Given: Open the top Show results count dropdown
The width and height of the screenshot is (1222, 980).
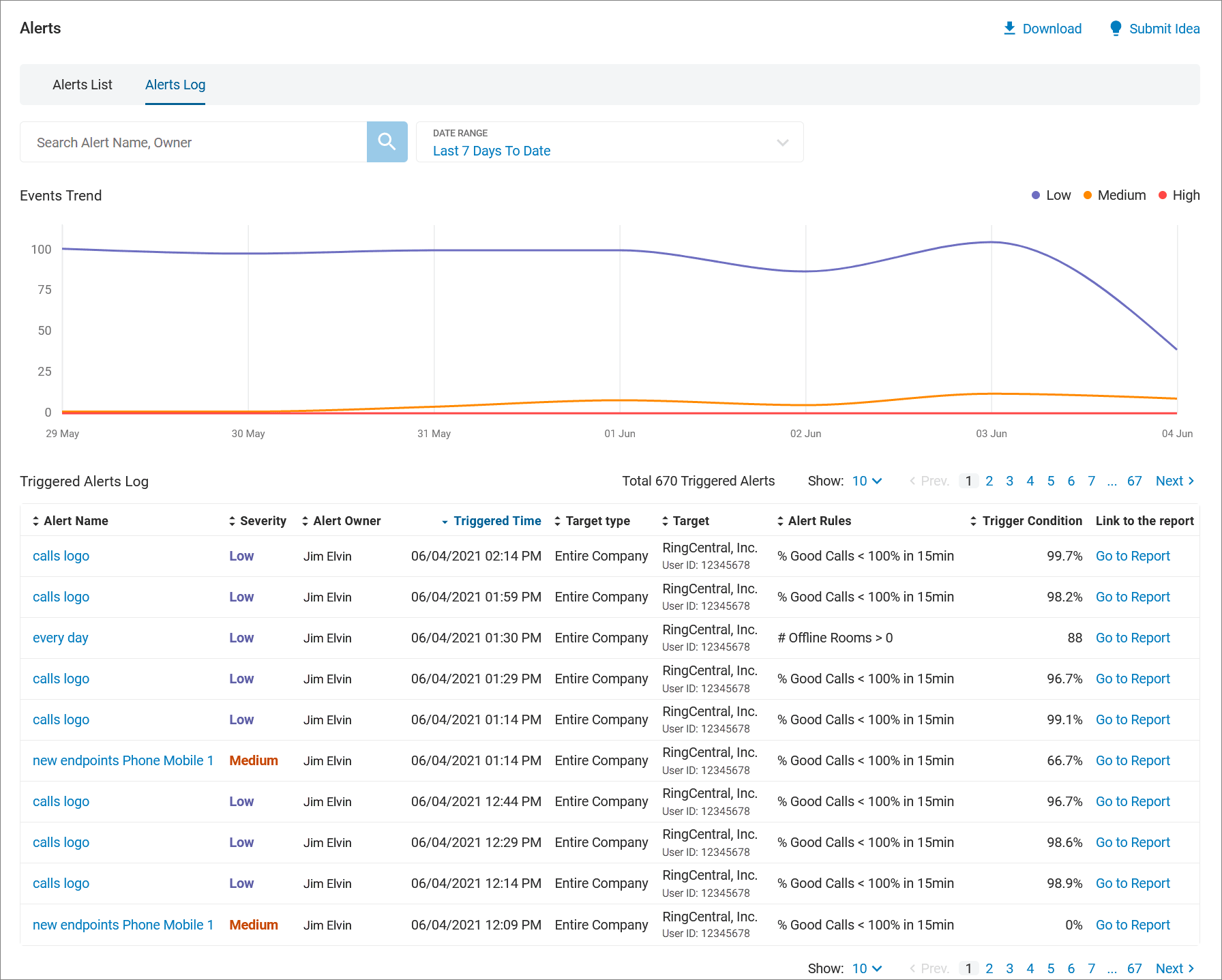Looking at the screenshot, I should pyautogui.click(x=866, y=481).
